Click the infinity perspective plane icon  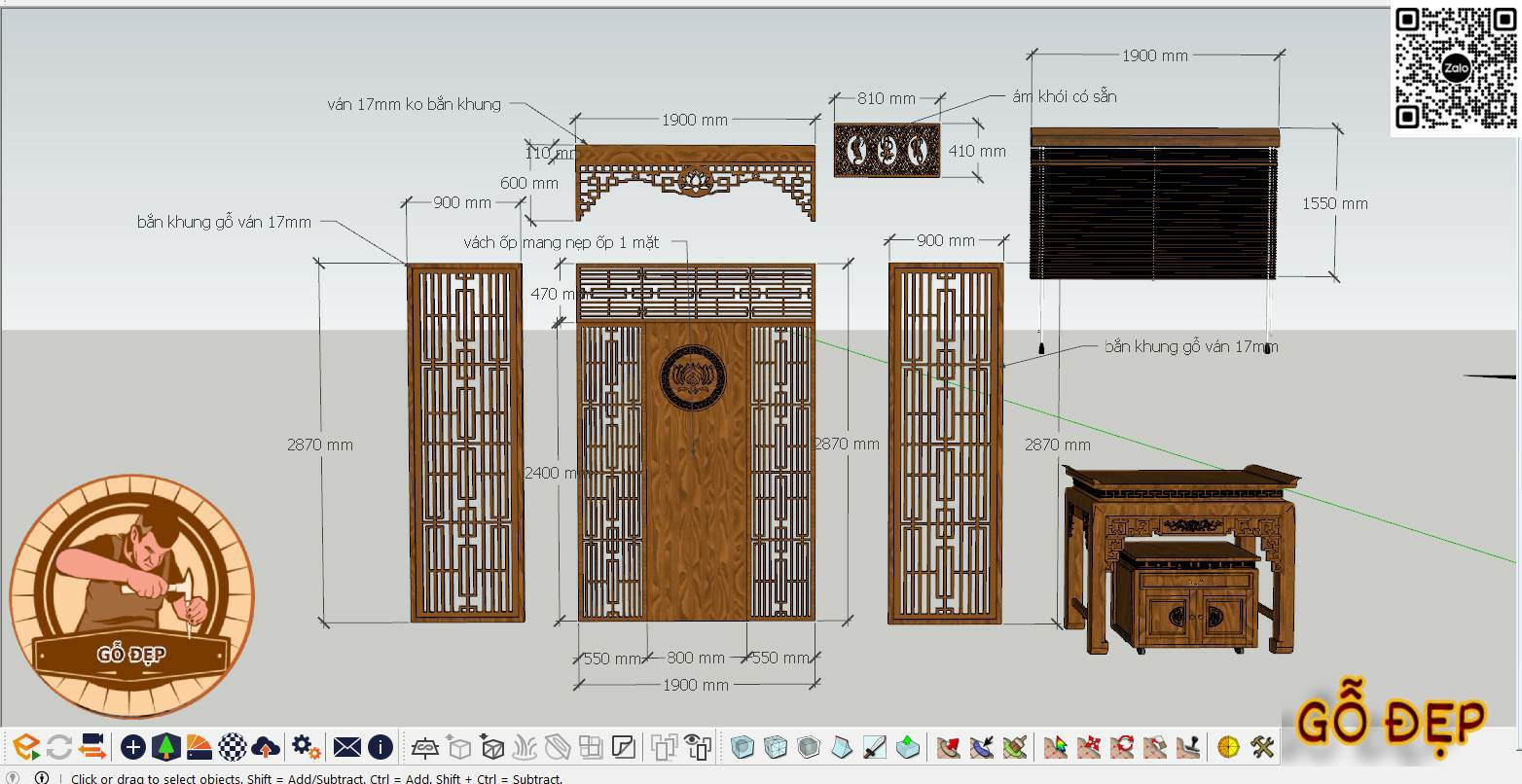point(425,747)
